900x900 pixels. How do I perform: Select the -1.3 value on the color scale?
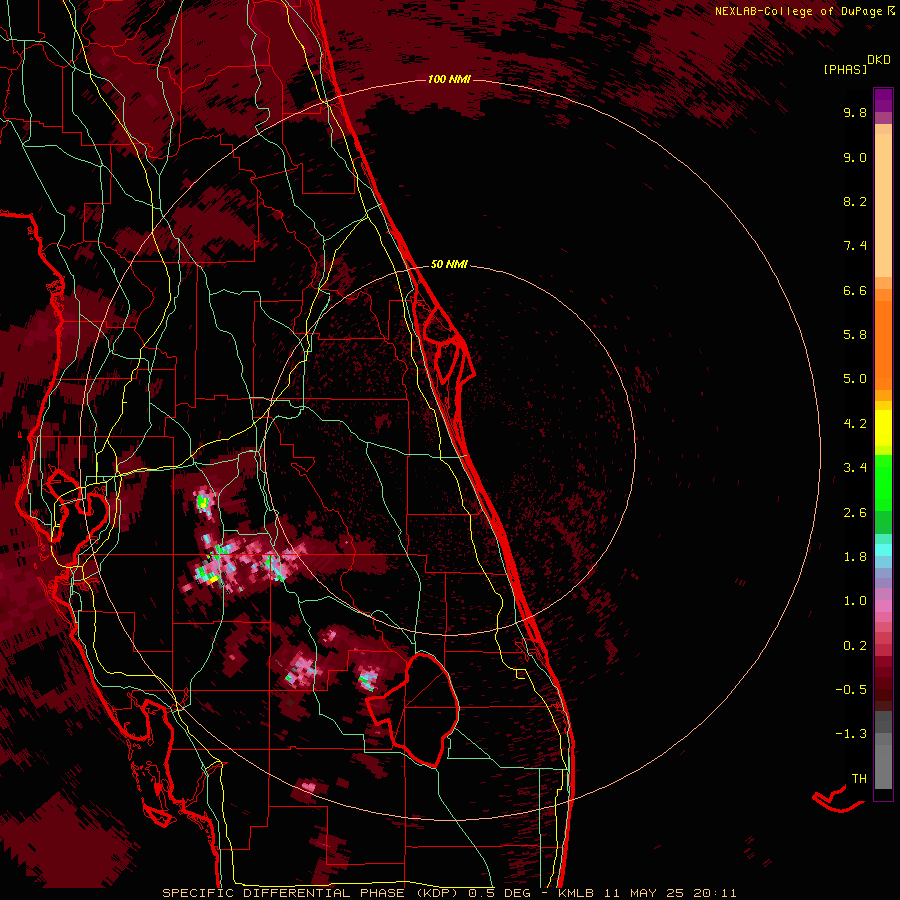point(851,734)
